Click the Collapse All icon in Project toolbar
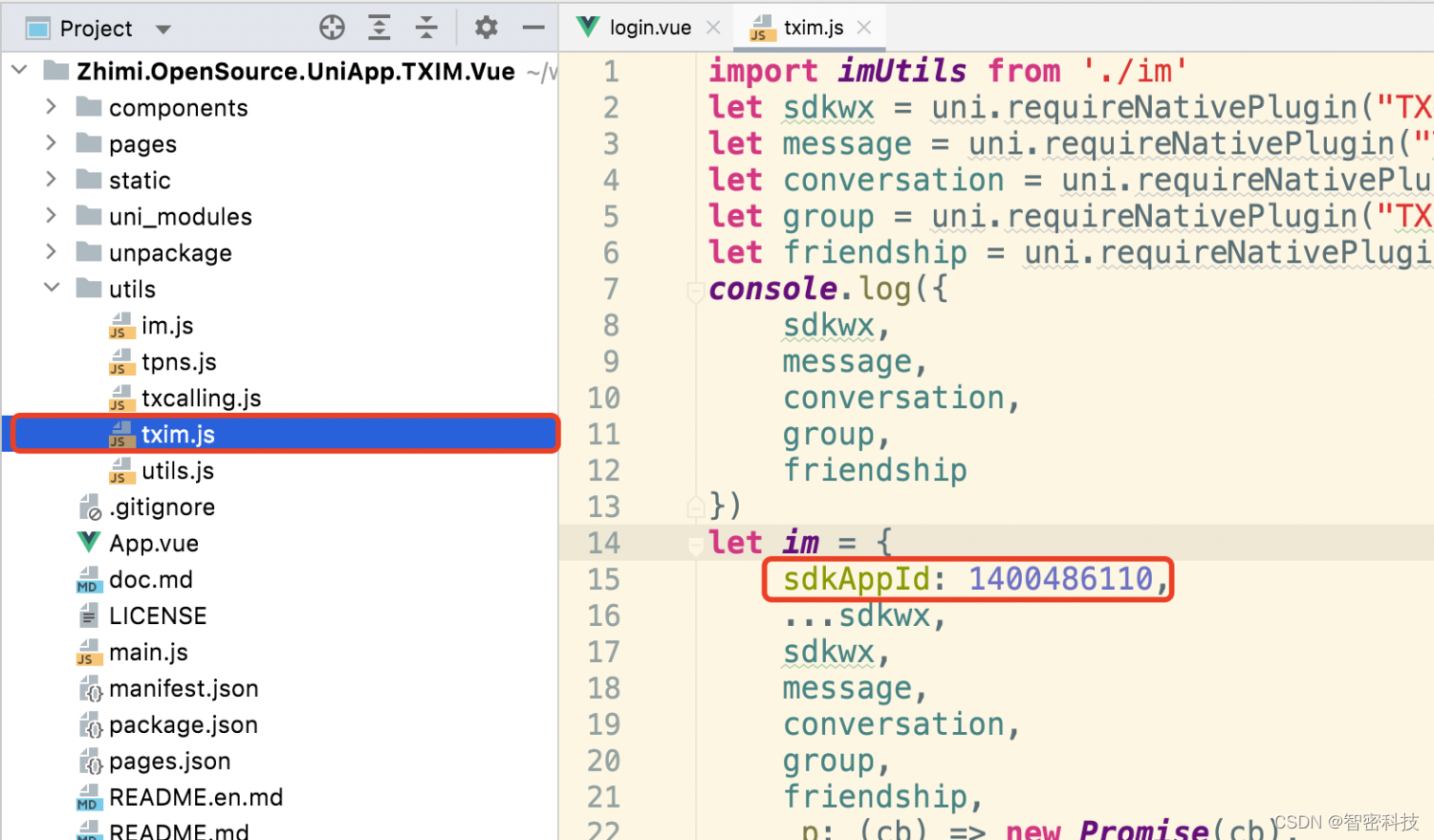Image resolution: width=1434 pixels, height=840 pixels. [x=426, y=28]
